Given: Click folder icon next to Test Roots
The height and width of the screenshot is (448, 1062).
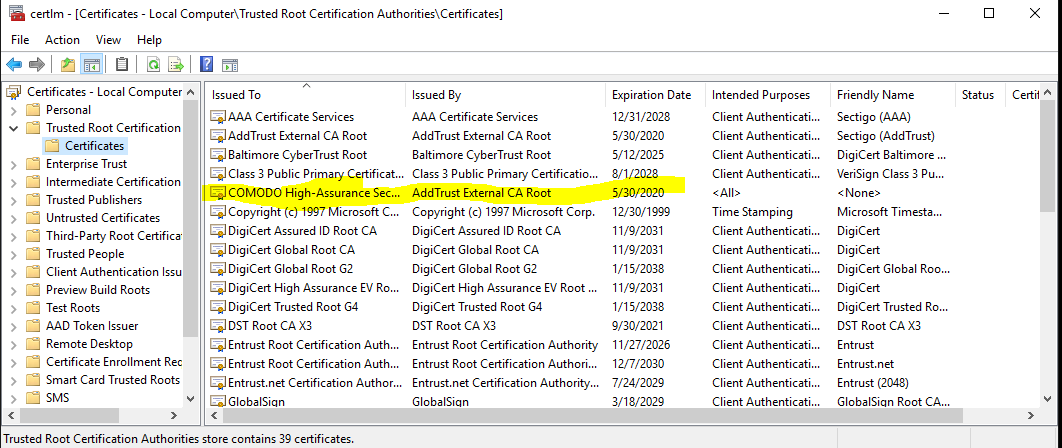Looking at the screenshot, I should (x=33, y=308).
